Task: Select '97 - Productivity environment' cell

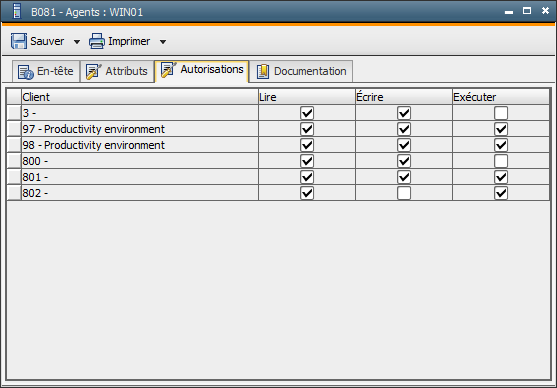Action: click(140, 129)
